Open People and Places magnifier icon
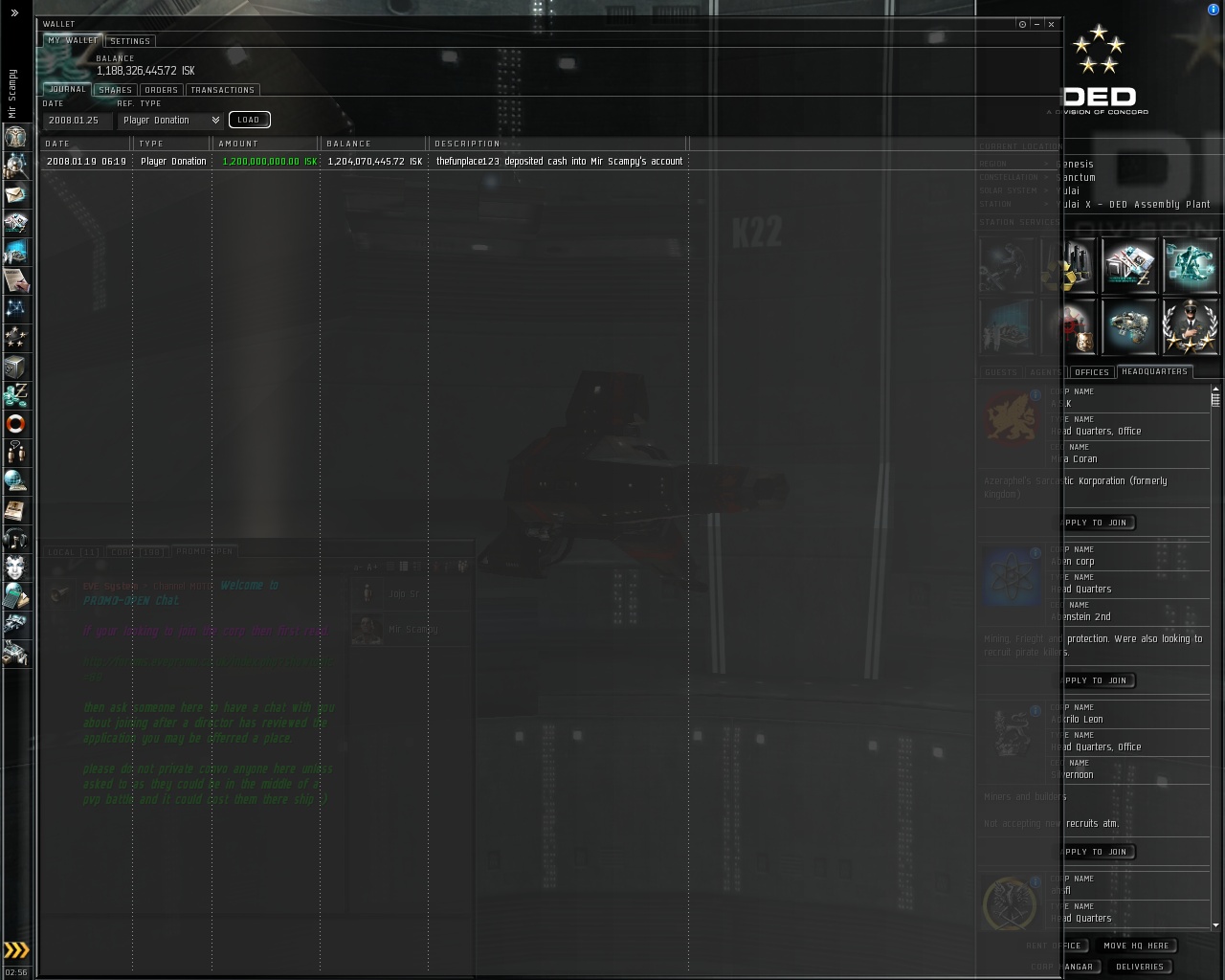 tap(16, 166)
